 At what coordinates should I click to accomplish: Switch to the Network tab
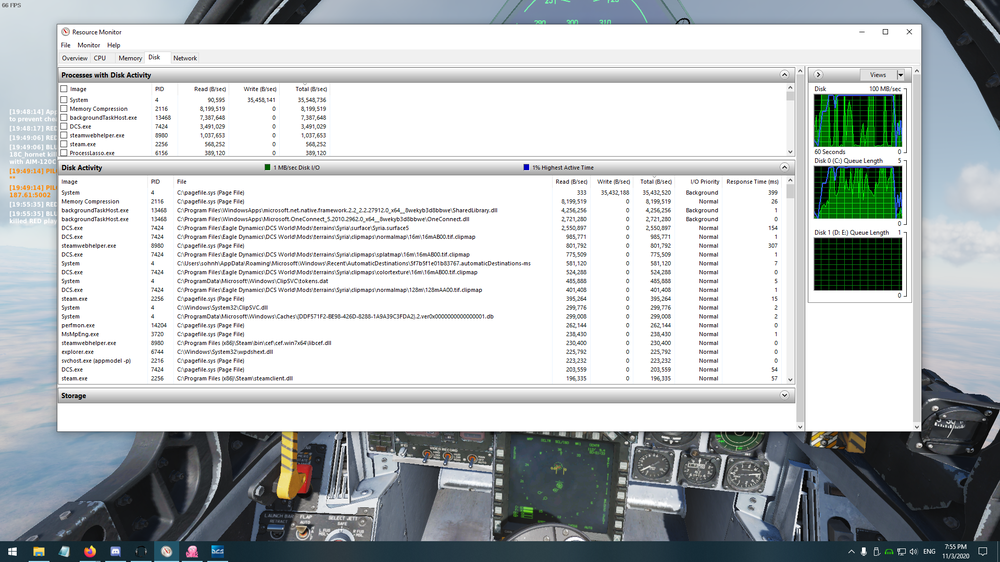point(185,58)
